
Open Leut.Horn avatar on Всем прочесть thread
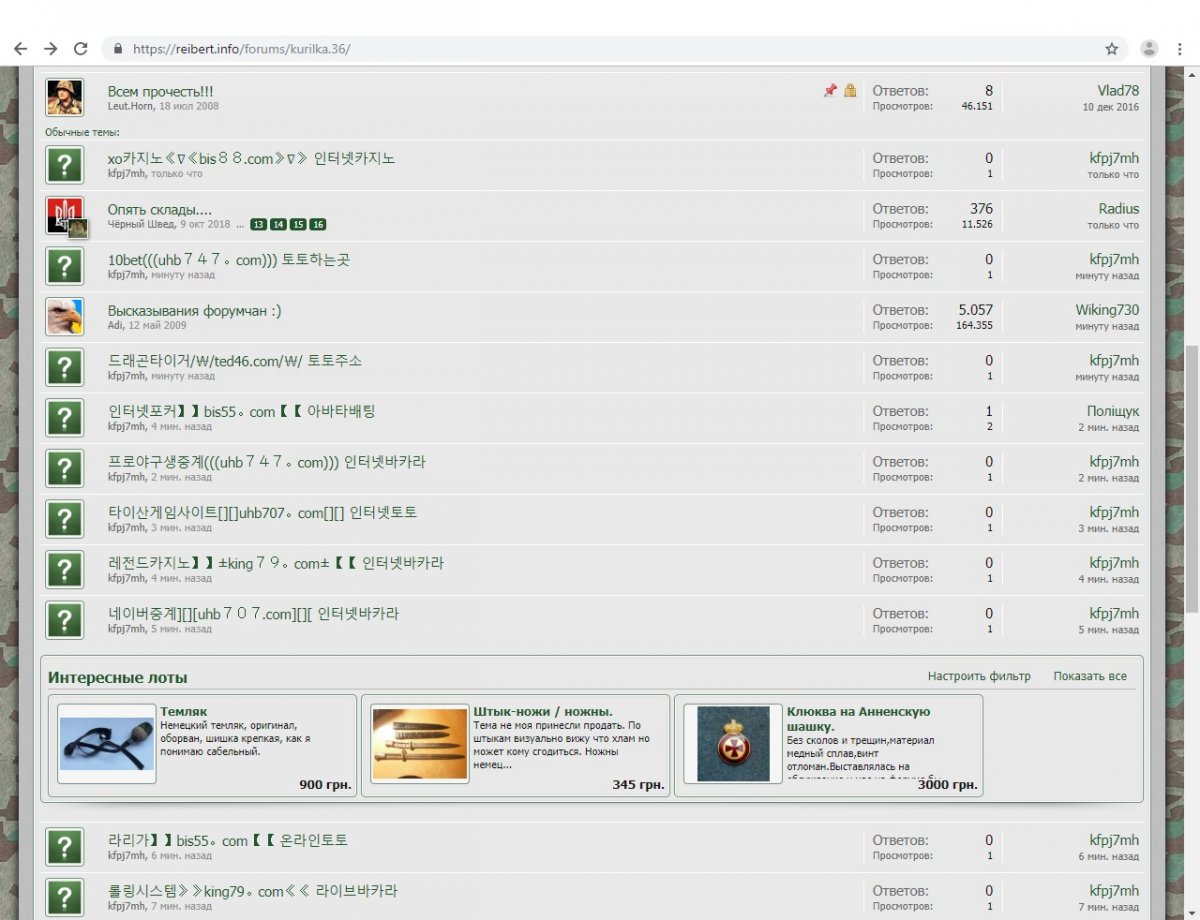(x=65, y=98)
